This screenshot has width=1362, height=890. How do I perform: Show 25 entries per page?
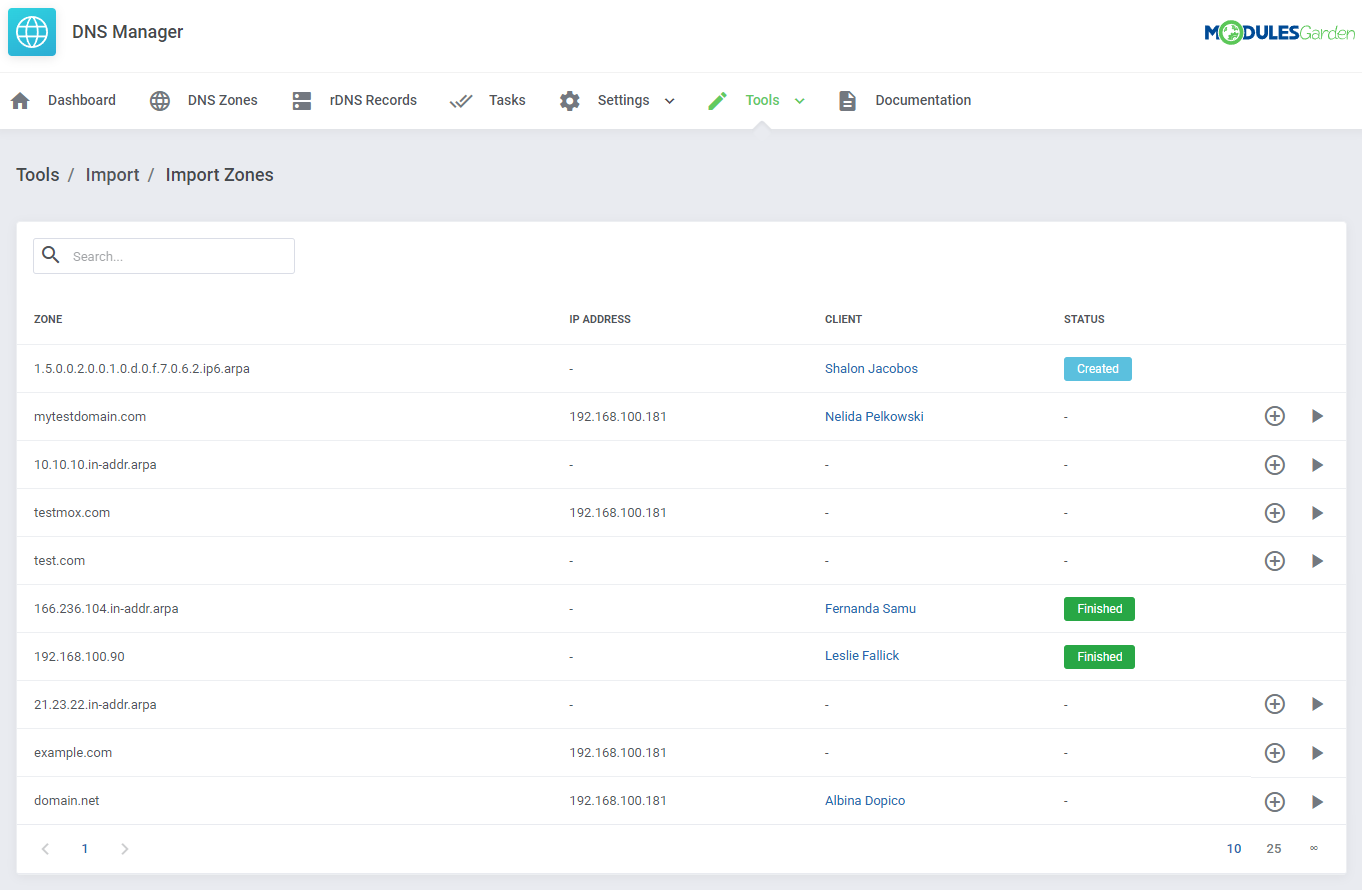(x=1274, y=848)
